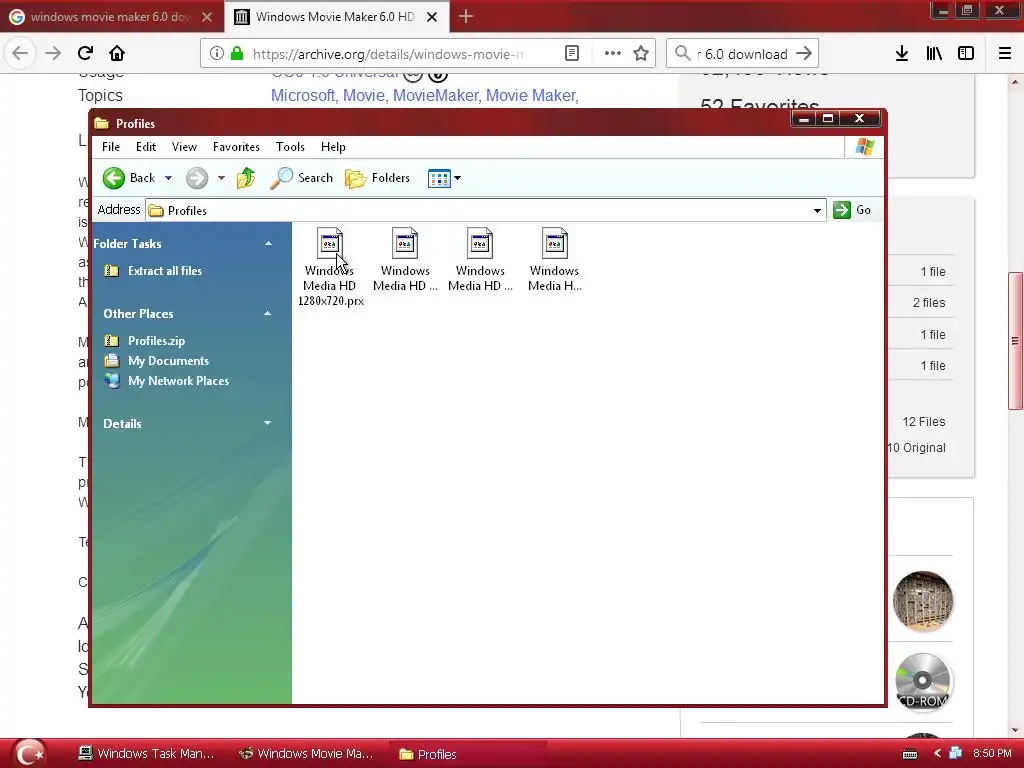Click the browser page vertical scrollbar
1024x768 pixels.
[x=1015, y=340]
